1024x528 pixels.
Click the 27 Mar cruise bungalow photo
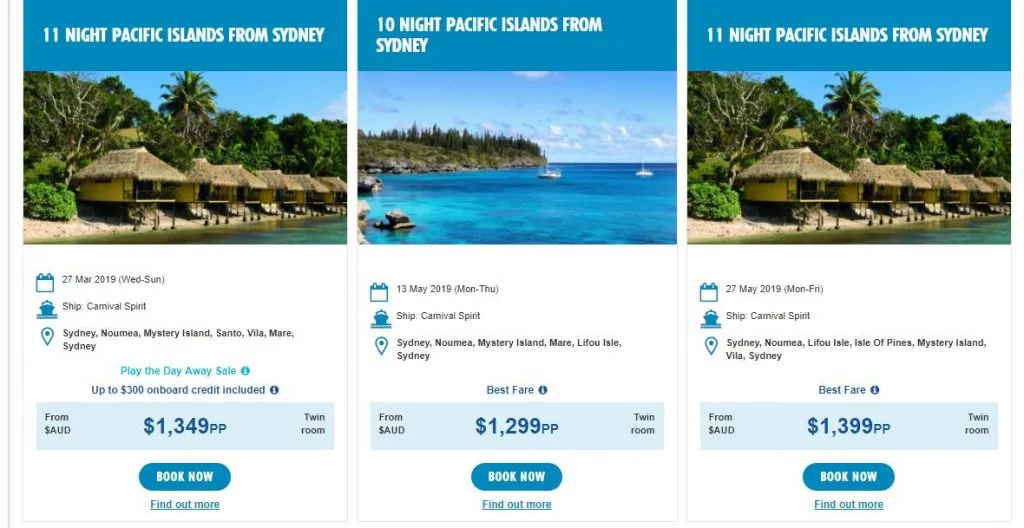[185, 157]
